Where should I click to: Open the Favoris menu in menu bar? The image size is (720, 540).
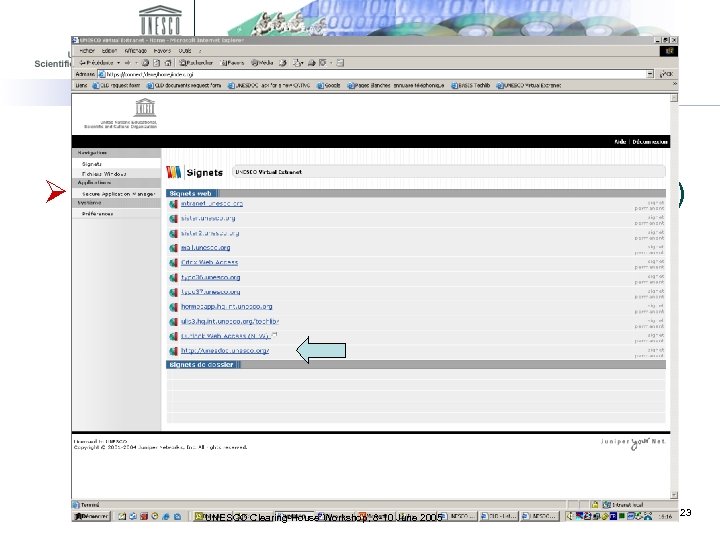pyautogui.click(x=162, y=51)
